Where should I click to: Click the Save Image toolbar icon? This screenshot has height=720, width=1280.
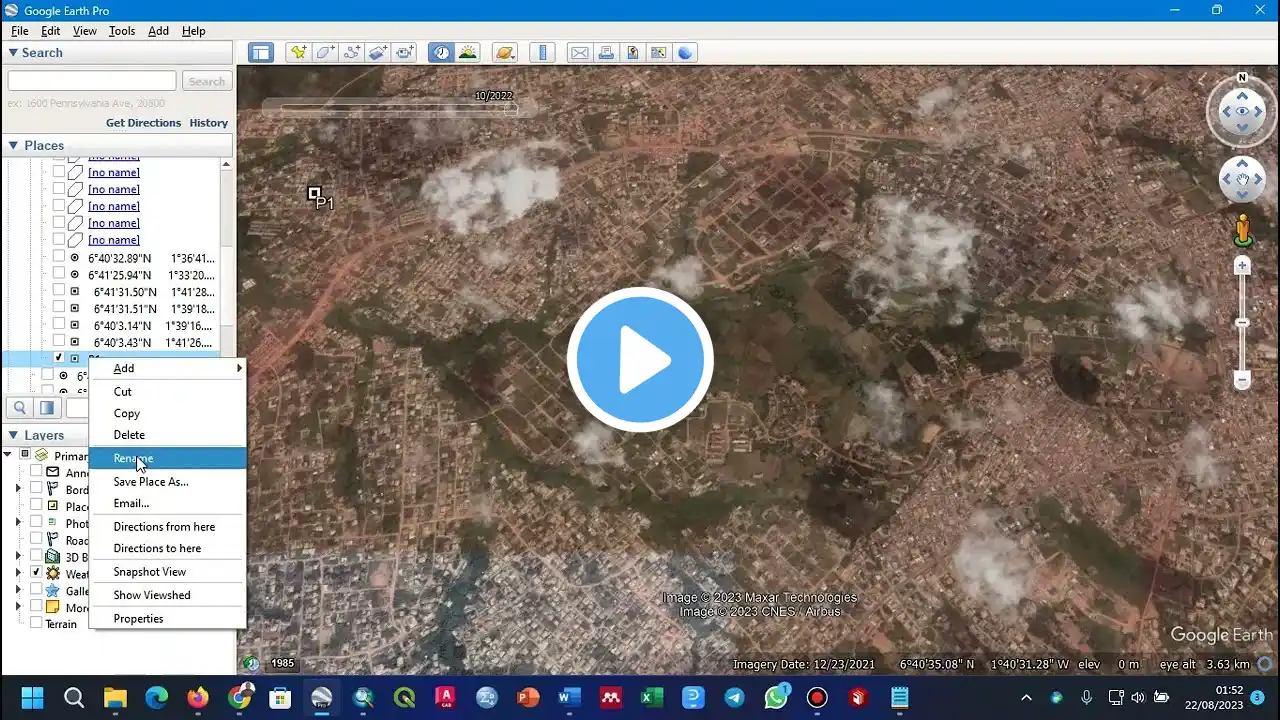click(632, 53)
